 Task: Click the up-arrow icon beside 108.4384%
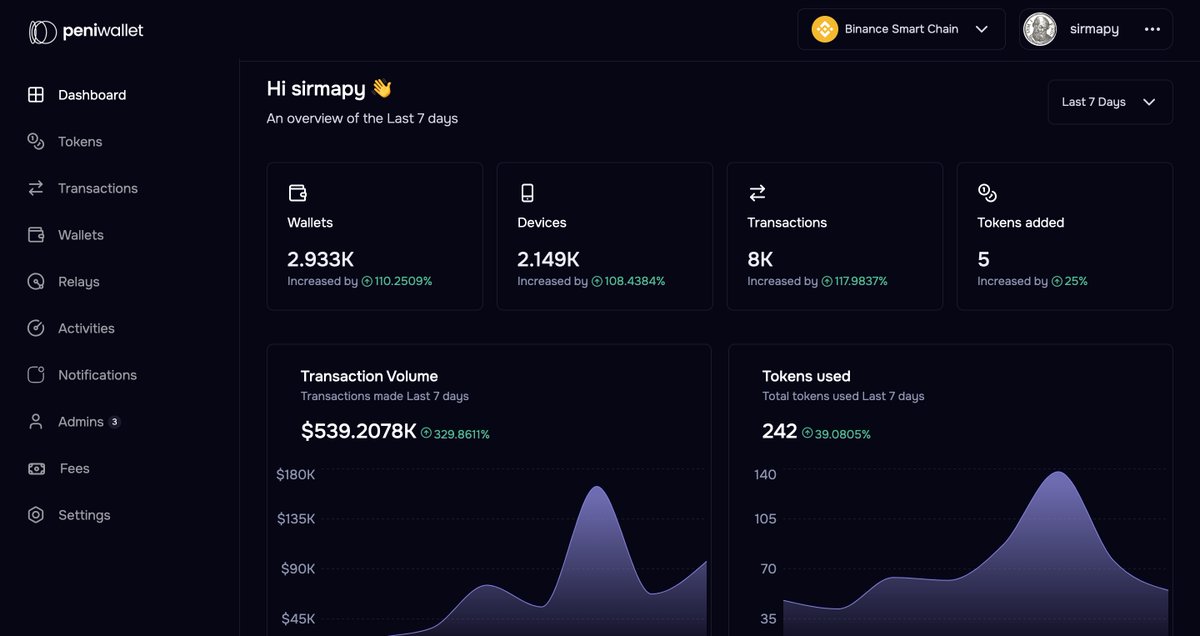tap(597, 282)
